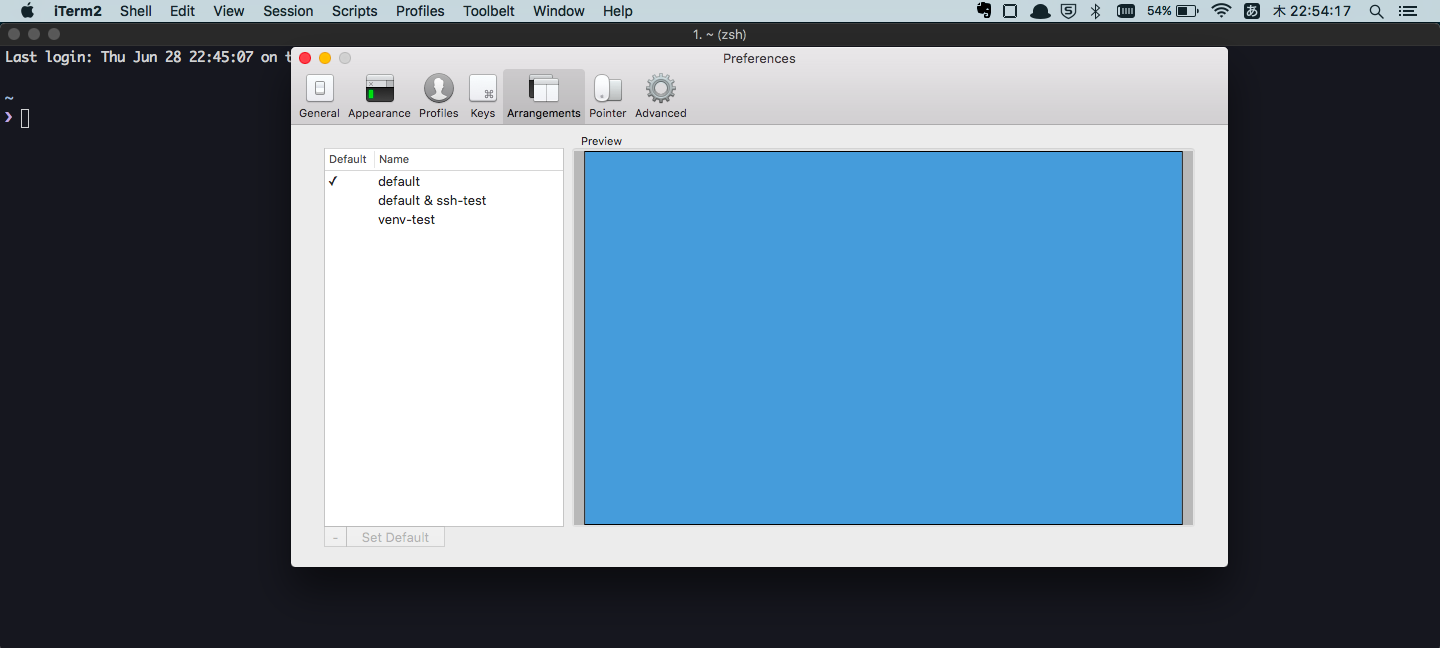Image resolution: width=1440 pixels, height=648 pixels.
Task: Click the Bluetooth status icon
Action: (1095, 11)
